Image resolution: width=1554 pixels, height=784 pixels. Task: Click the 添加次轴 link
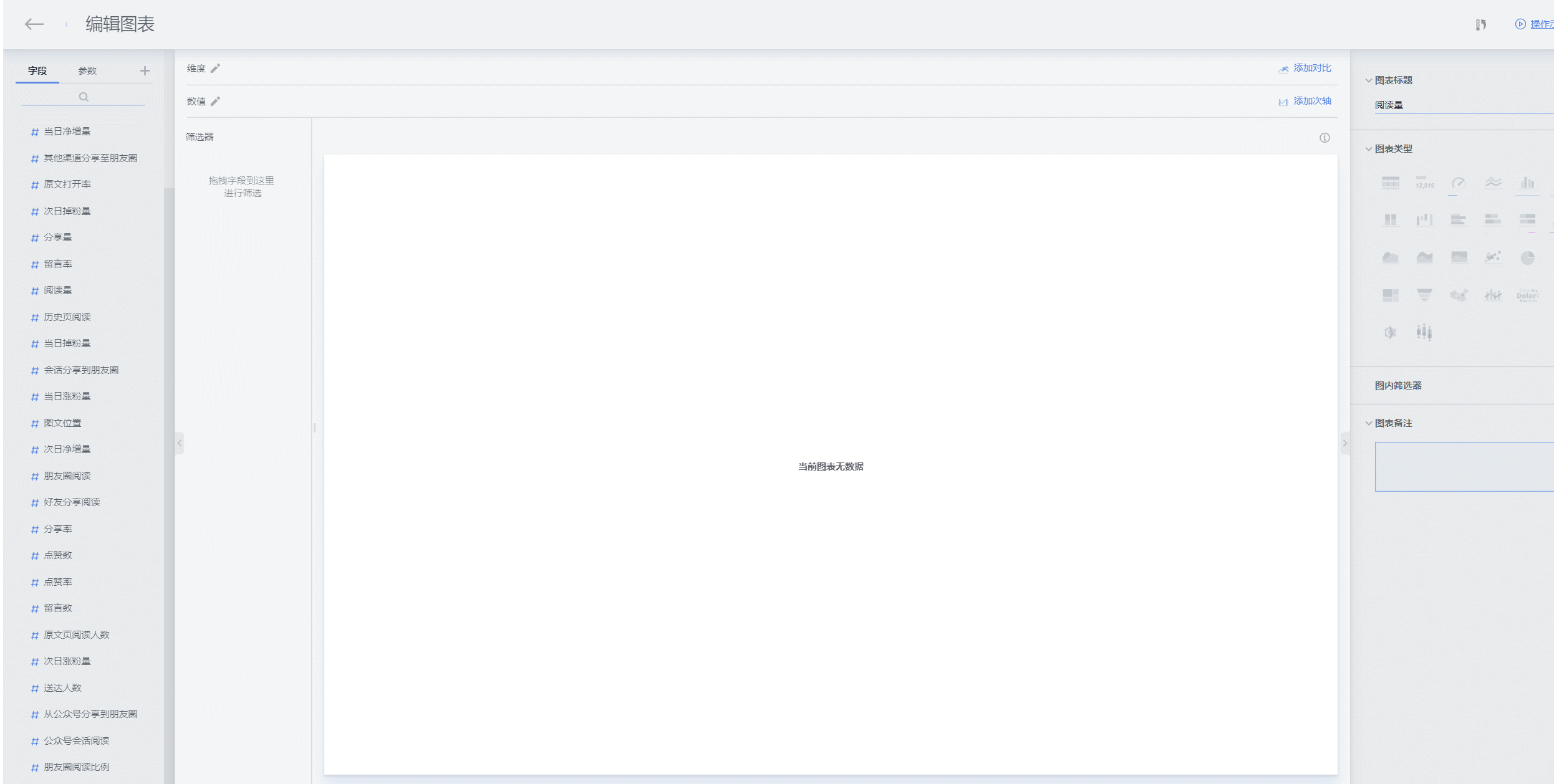(1311, 101)
